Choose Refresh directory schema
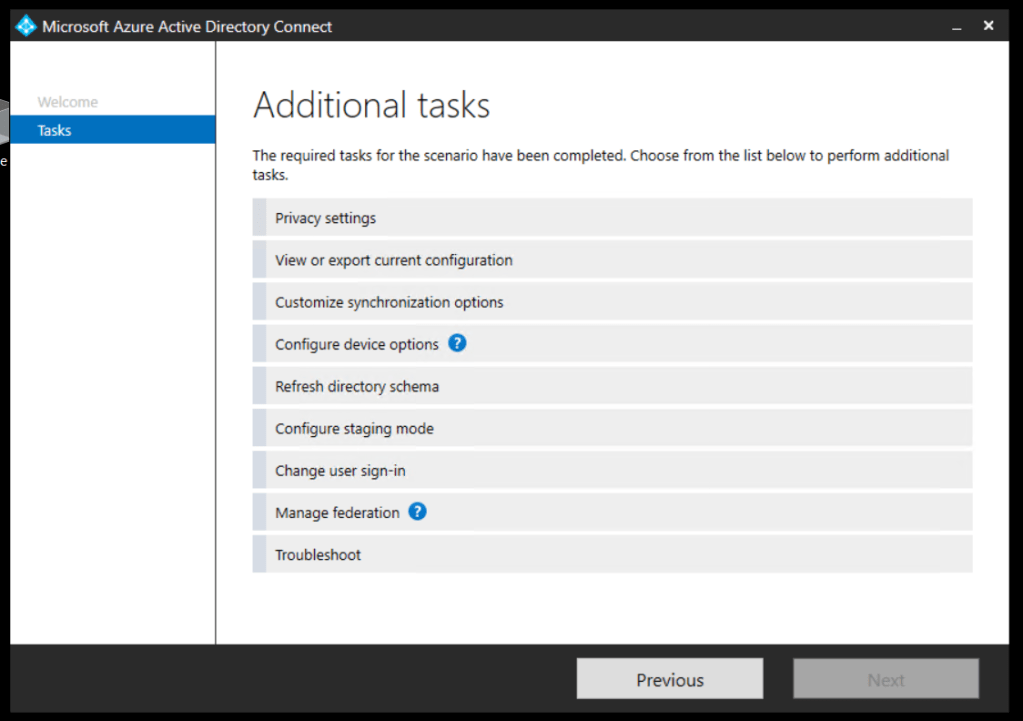The image size is (1023, 721). tap(357, 386)
